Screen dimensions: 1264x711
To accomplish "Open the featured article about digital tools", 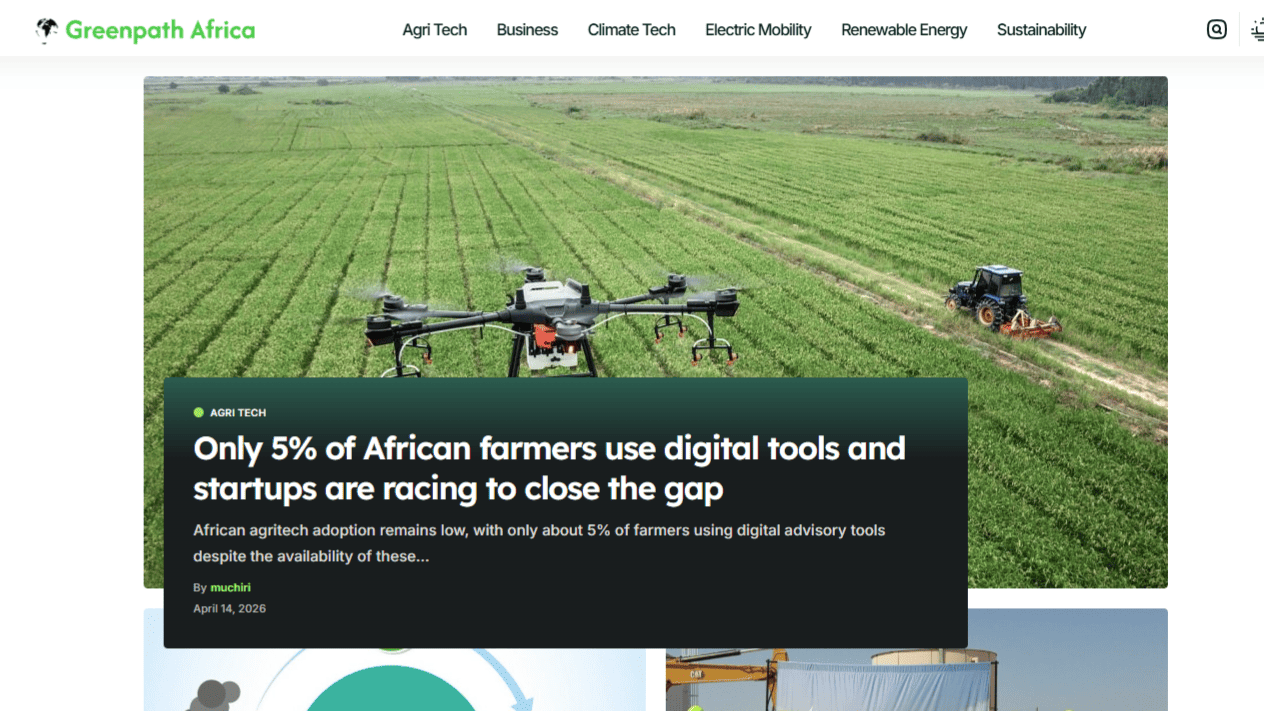I will click(549, 468).
